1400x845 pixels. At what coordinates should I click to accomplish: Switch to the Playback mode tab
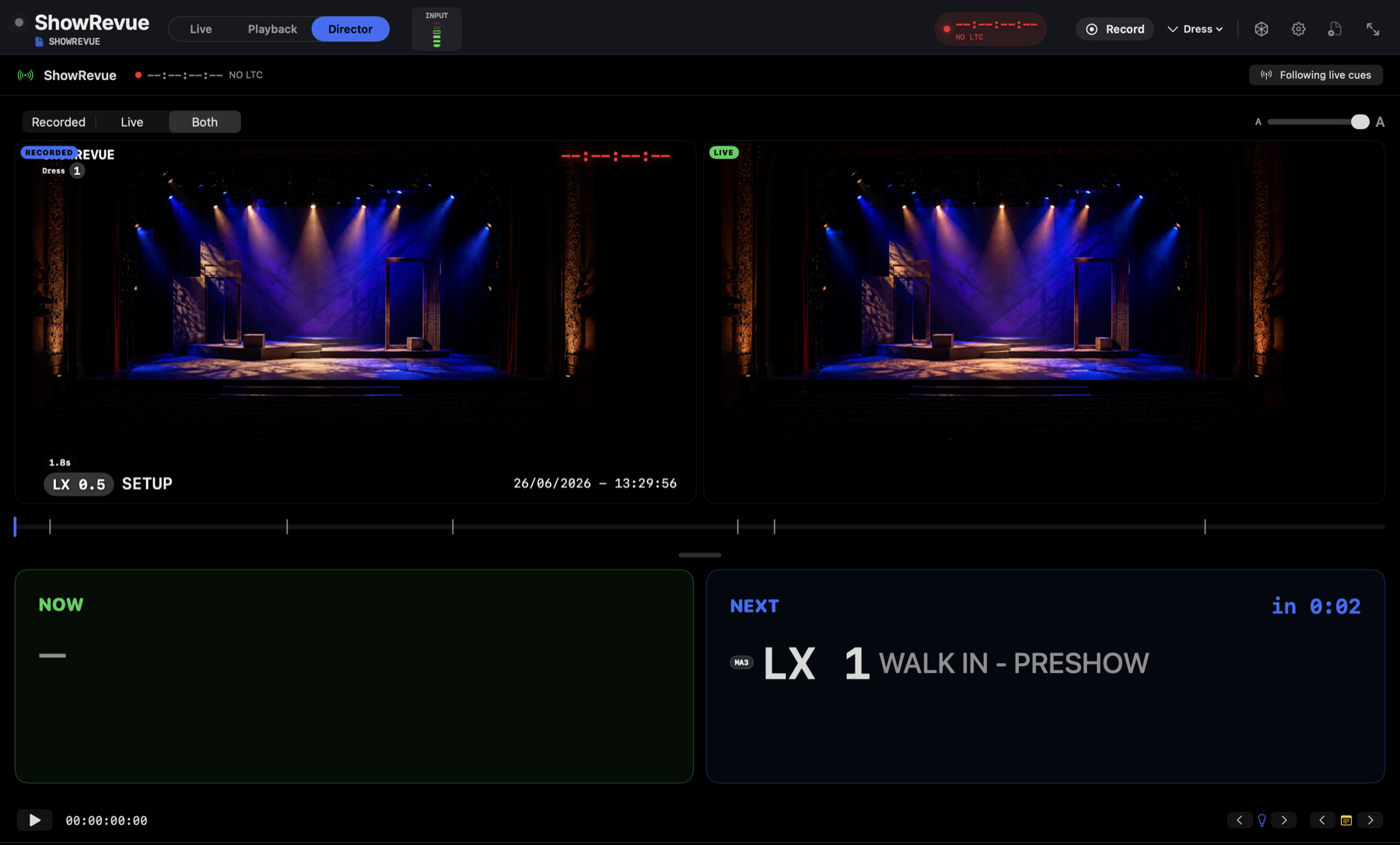[272, 29]
